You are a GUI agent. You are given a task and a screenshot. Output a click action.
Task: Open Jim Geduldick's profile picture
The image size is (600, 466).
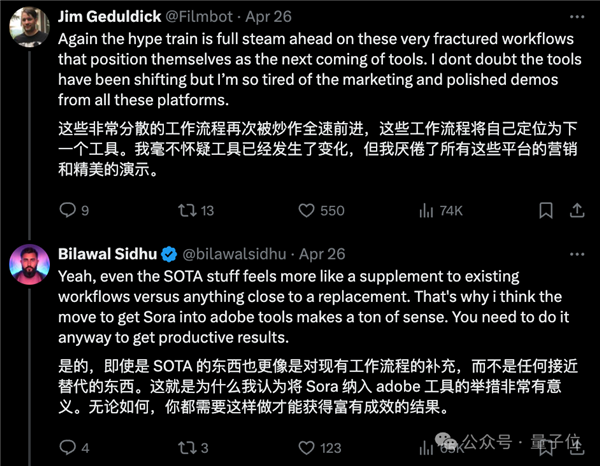pyautogui.click(x=27, y=27)
